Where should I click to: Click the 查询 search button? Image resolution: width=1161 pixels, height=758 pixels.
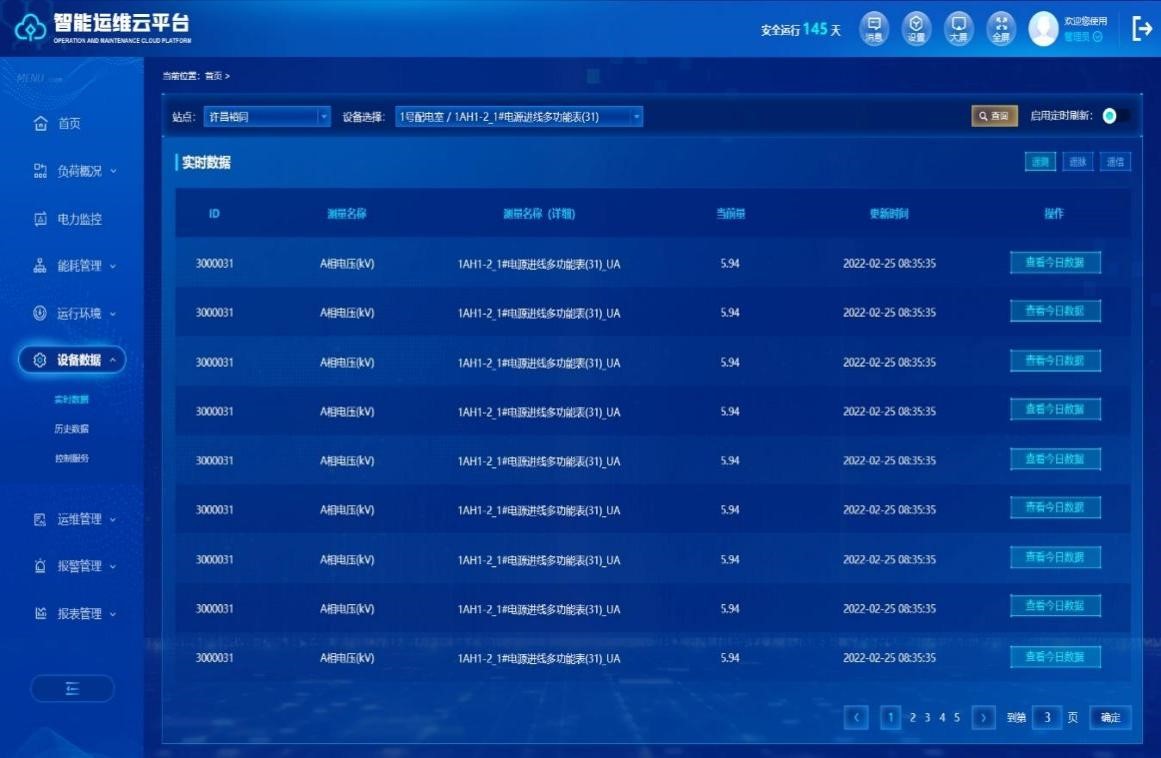(994, 117)
